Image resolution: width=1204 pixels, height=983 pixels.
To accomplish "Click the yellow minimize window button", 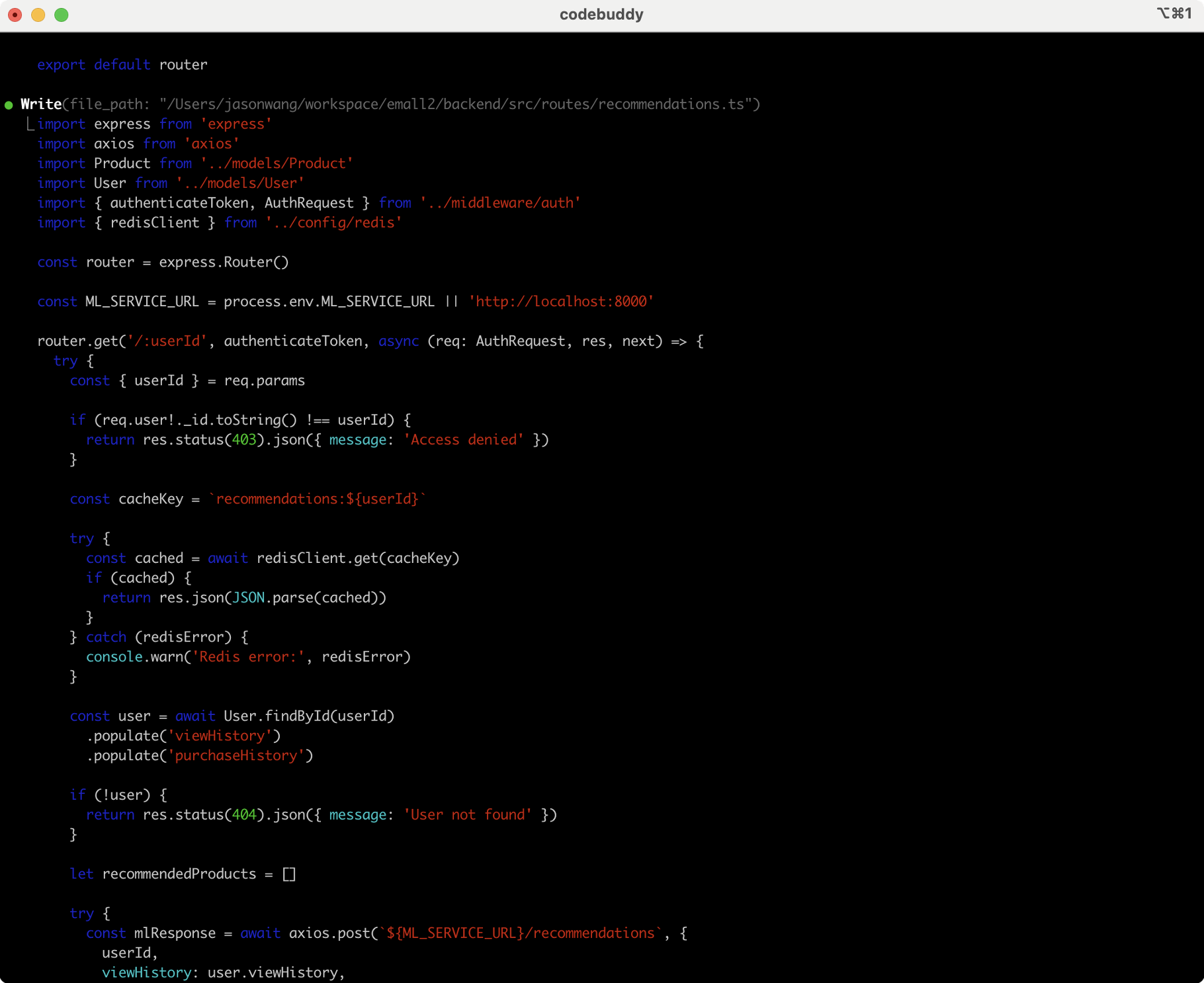I will 38,15.
